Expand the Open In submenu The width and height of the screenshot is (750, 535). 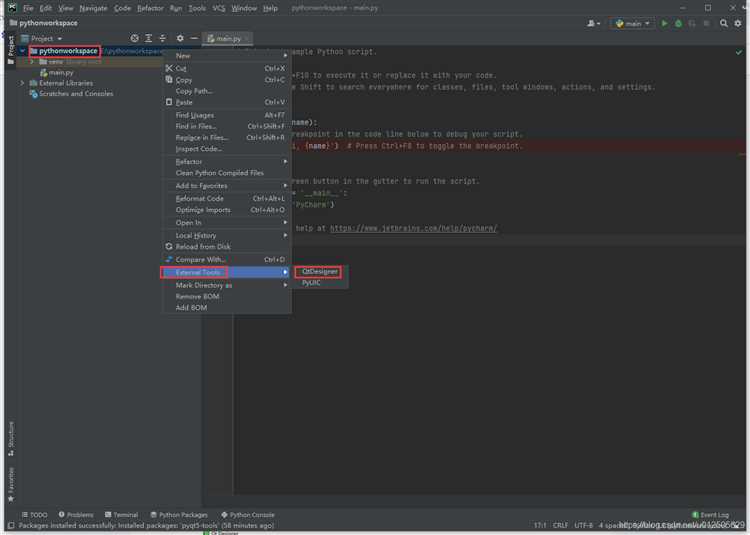[x=227, y=222]
